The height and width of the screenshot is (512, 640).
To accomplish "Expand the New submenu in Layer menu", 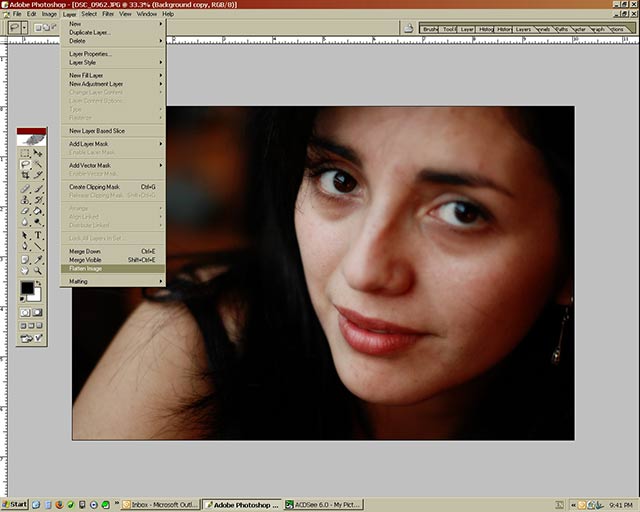I will coord(113,24).
